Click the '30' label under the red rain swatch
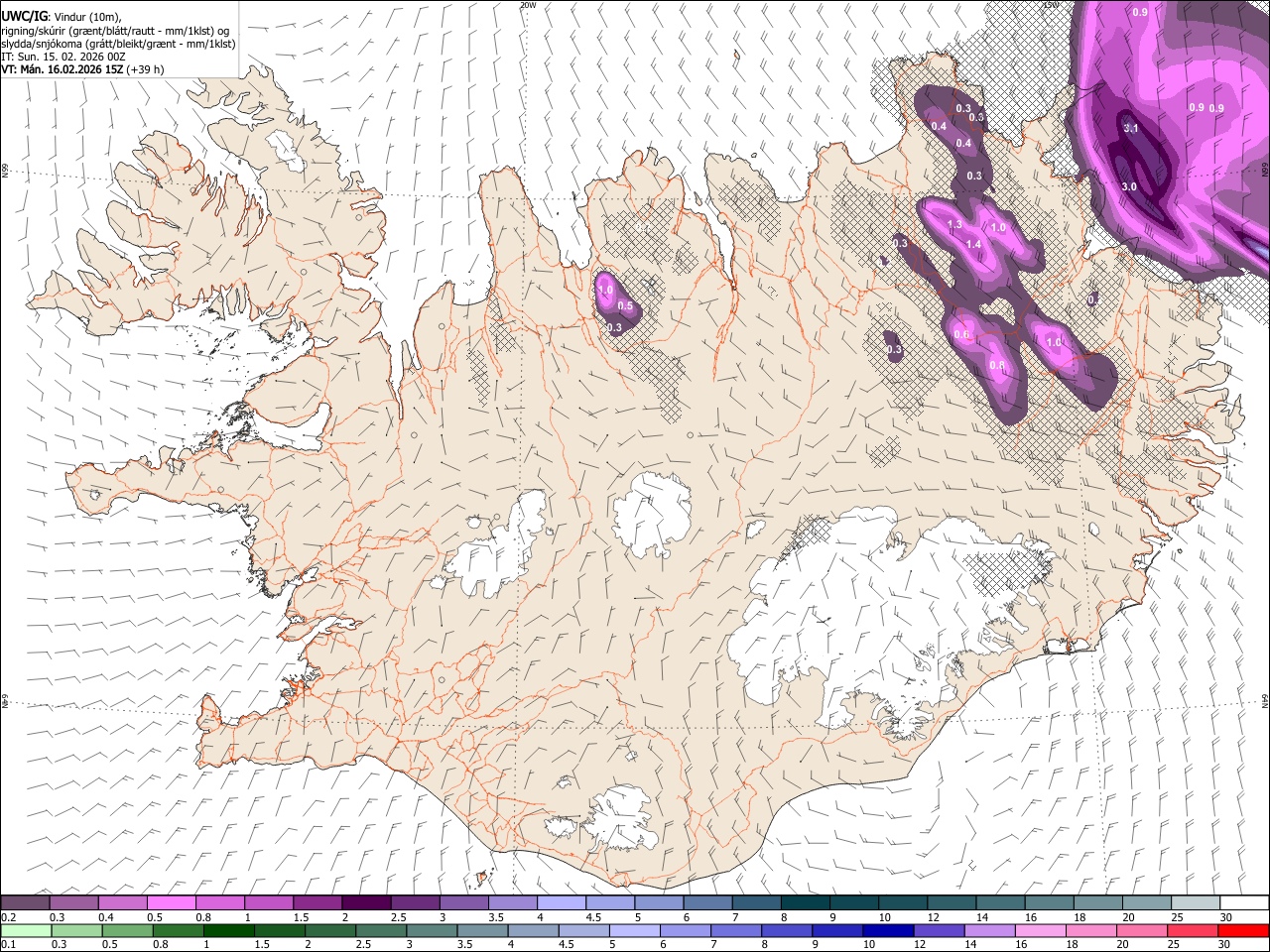This screenshot has width=1270, height=952. pyautogui.click(x=1224, y=944)
